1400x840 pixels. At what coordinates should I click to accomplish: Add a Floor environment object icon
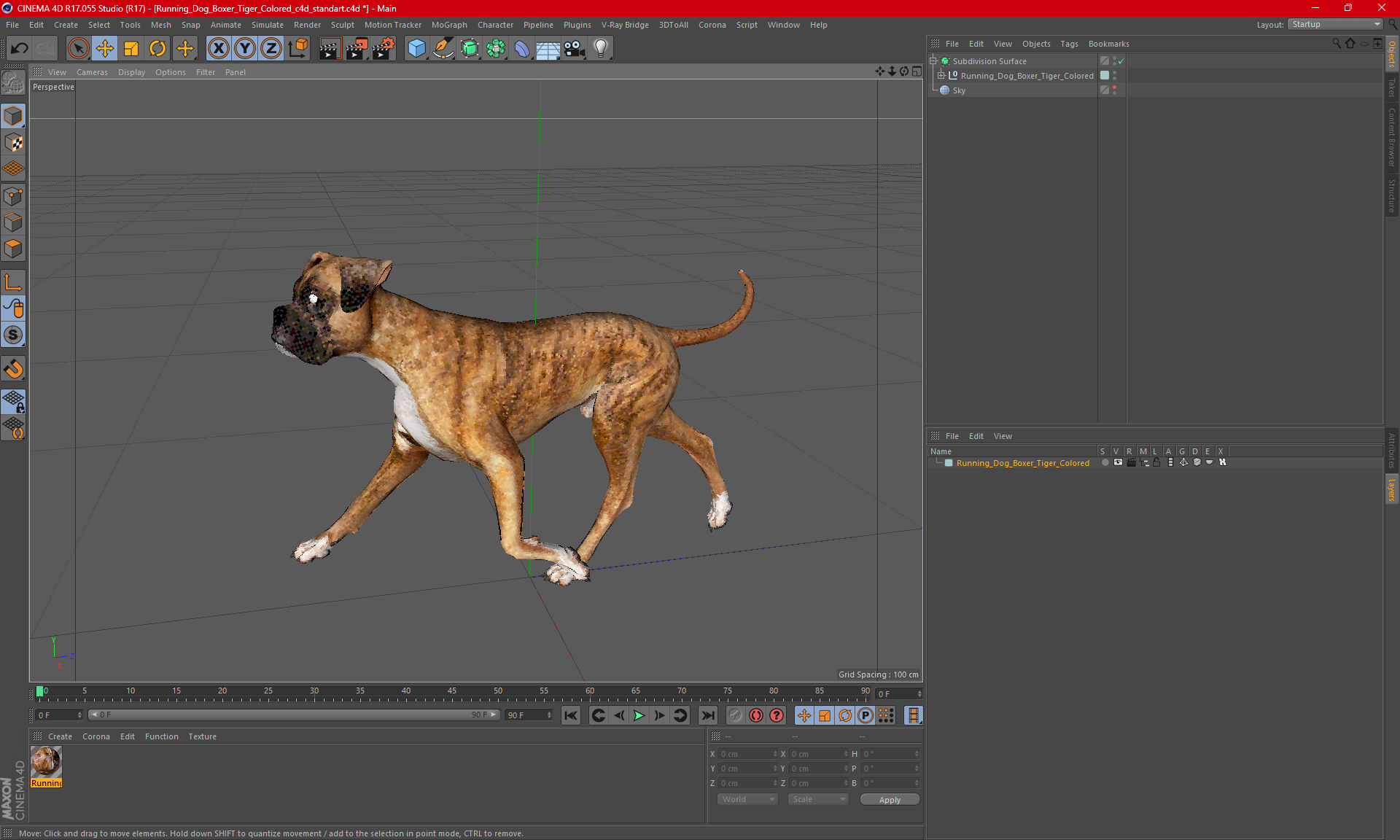pos(548,49)
